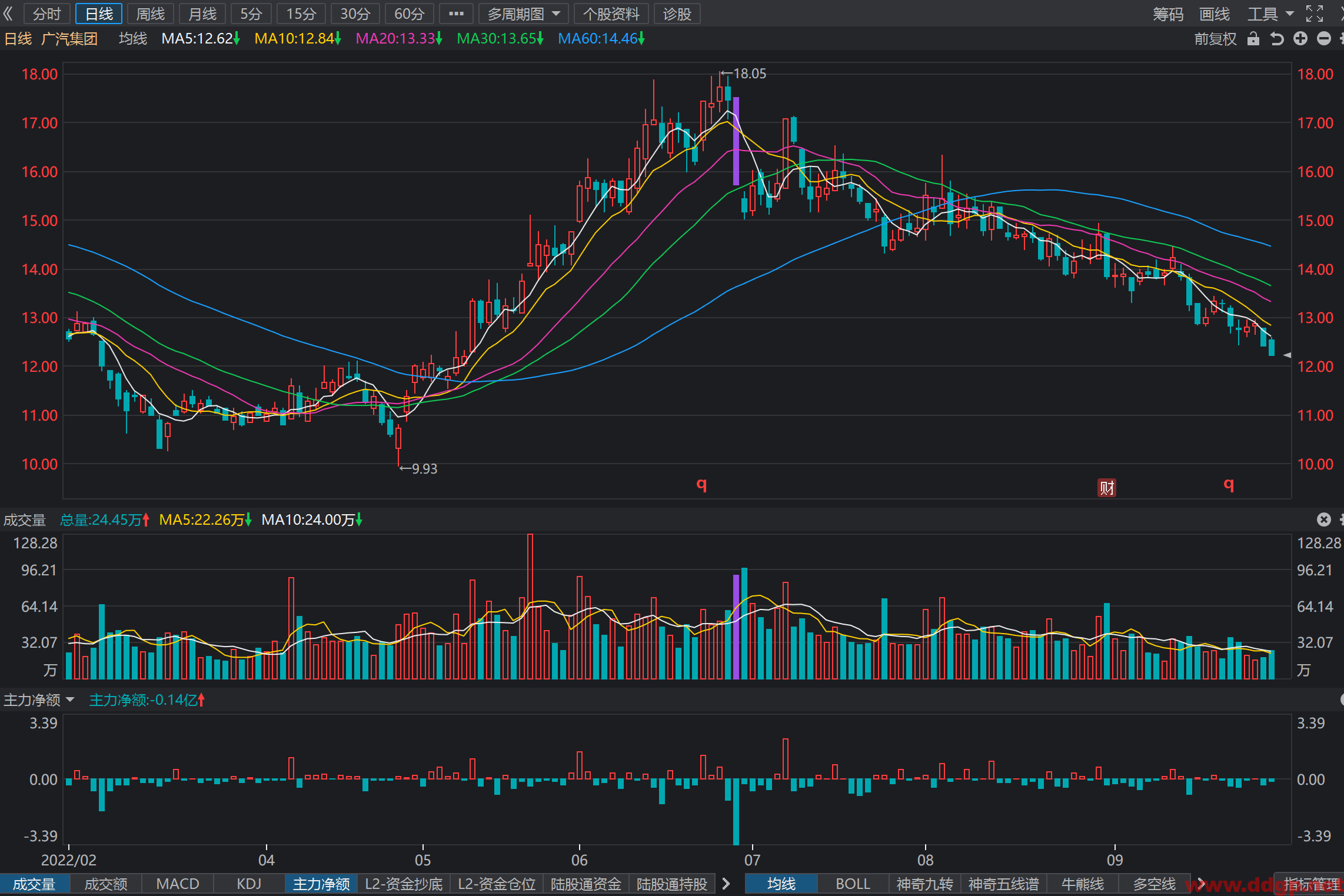
Task: Select the 月线 monthly chart
Action: tap(202, 14)
